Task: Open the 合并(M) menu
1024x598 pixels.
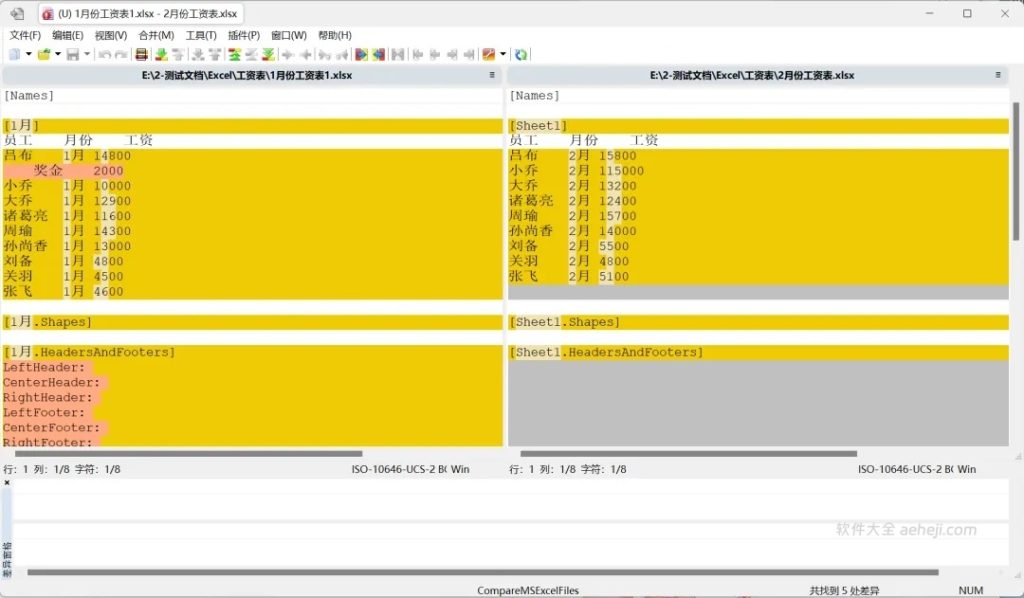Action: pos(156,35)
